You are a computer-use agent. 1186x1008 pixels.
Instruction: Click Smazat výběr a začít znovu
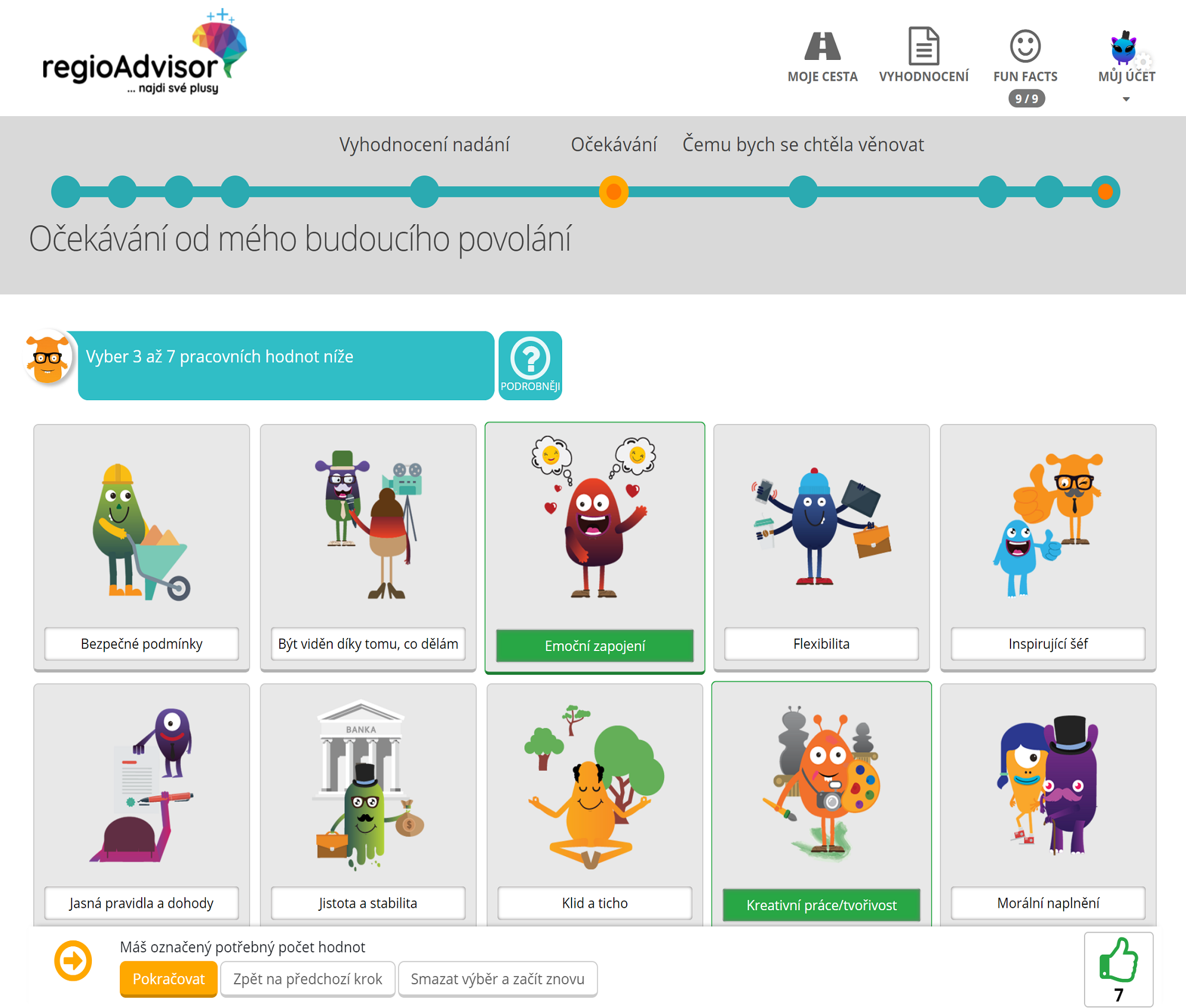498,978
